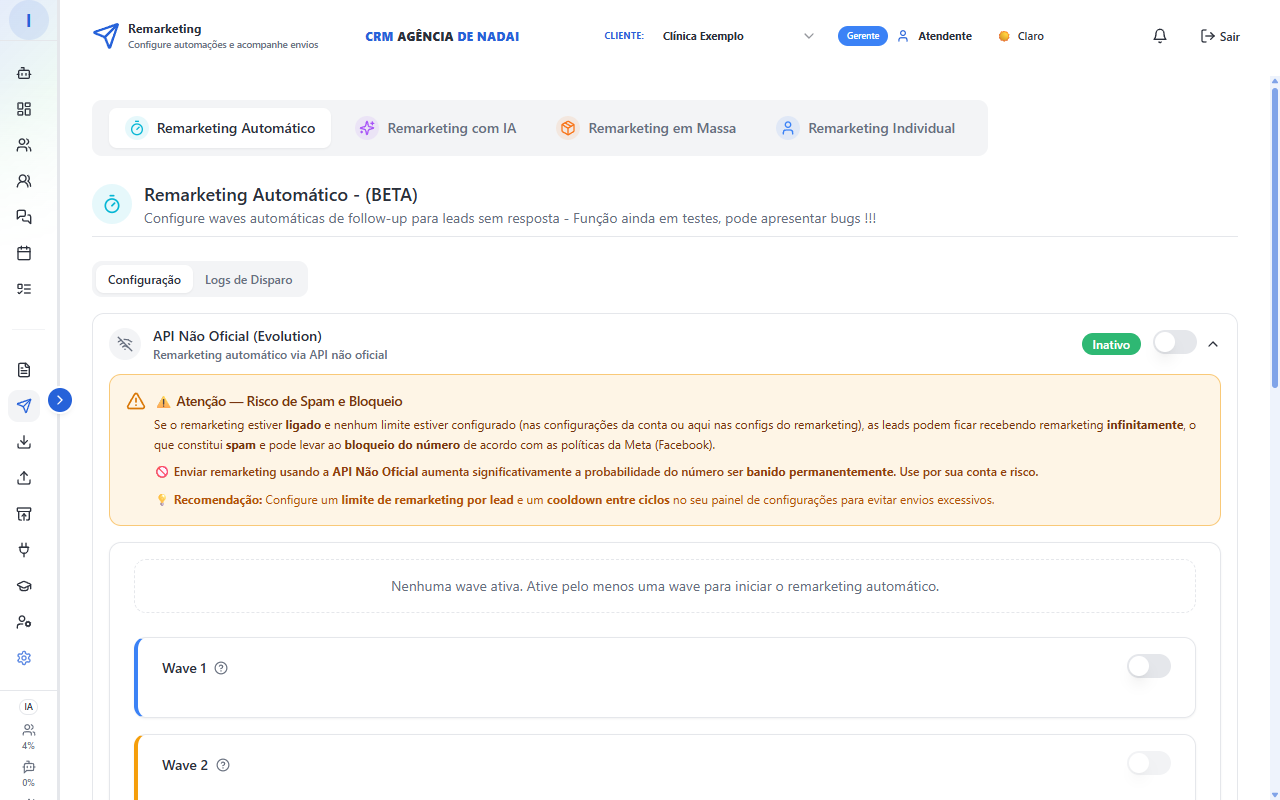Switch to Remarketing Individual tab
Viewport: 1280px width, 800px height.
pyautogui.click(x=866, y=128)
